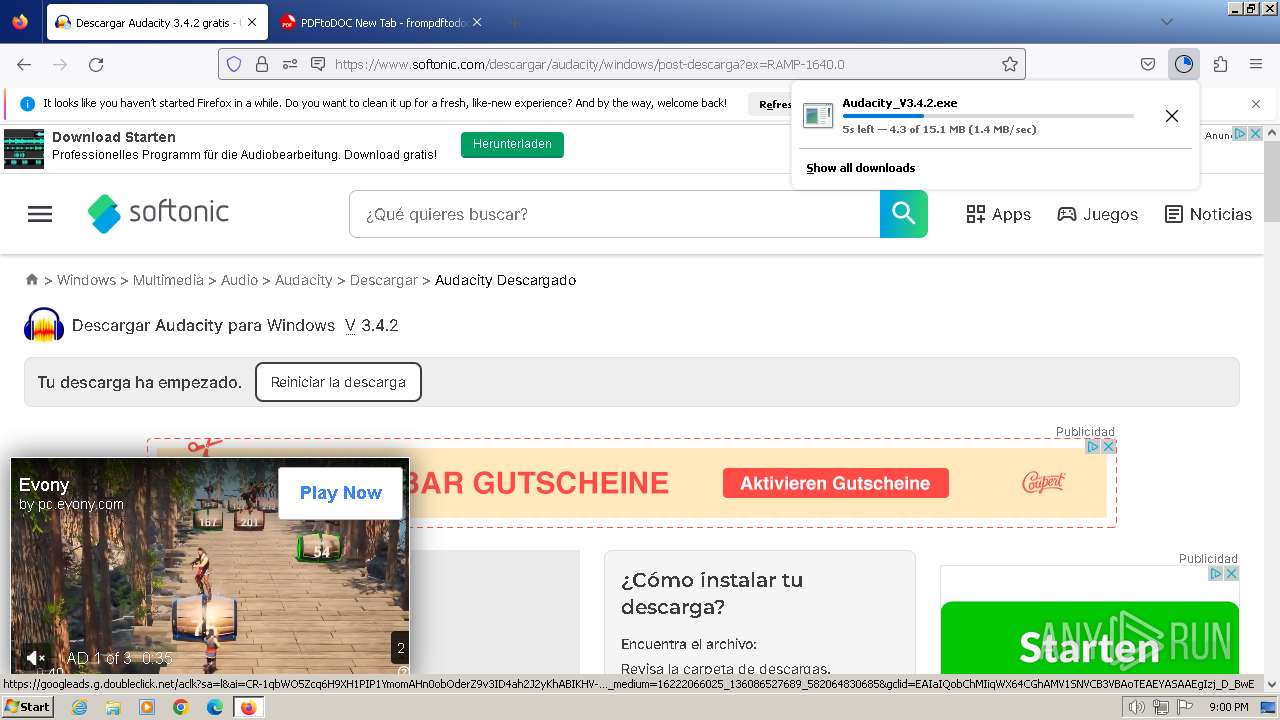Cancel the Audacity_V3.4.2.exe download
1280x720 pixels.
[1172, 116]
